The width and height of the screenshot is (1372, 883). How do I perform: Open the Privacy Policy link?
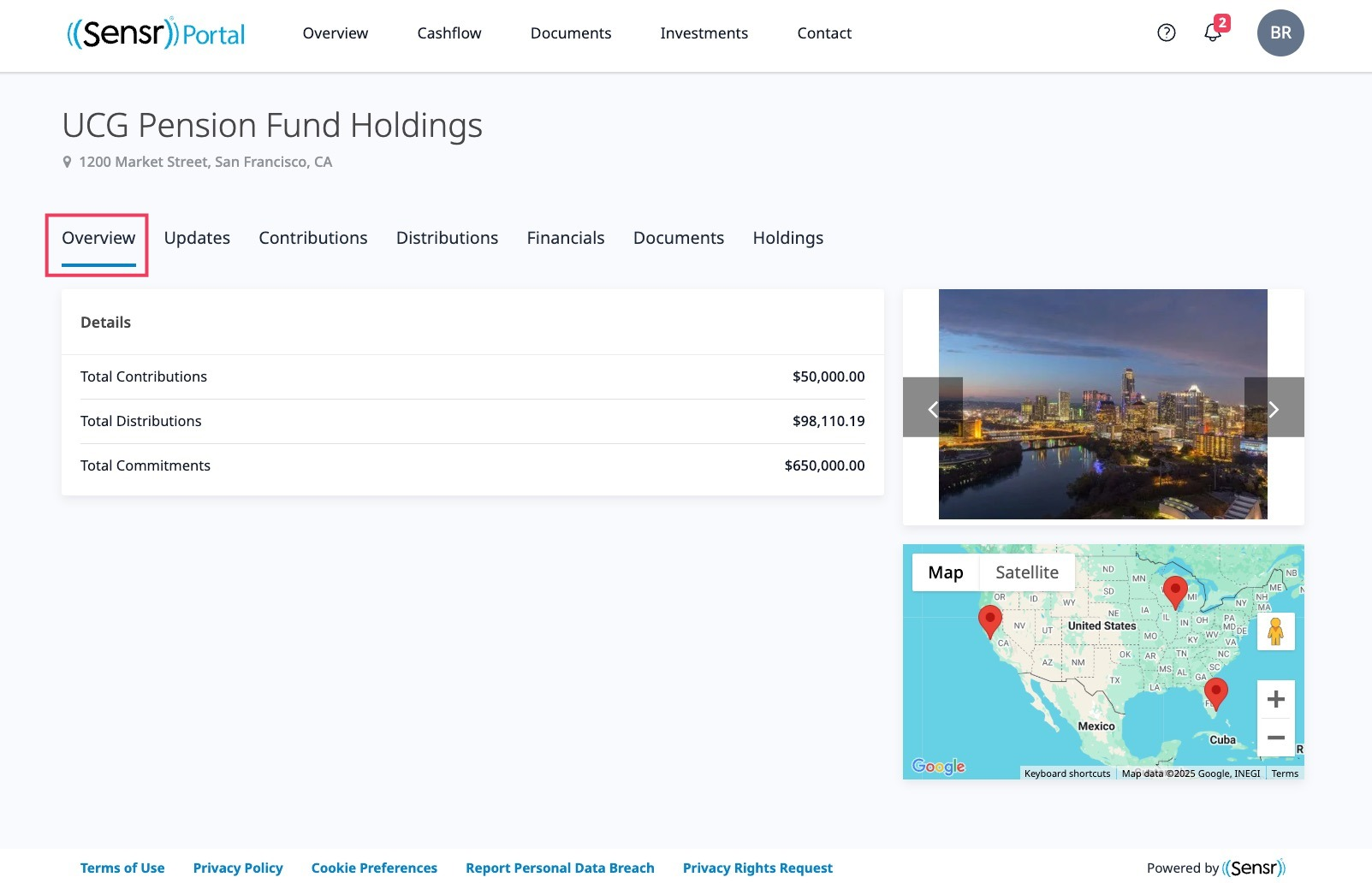(x=238, y=868)
